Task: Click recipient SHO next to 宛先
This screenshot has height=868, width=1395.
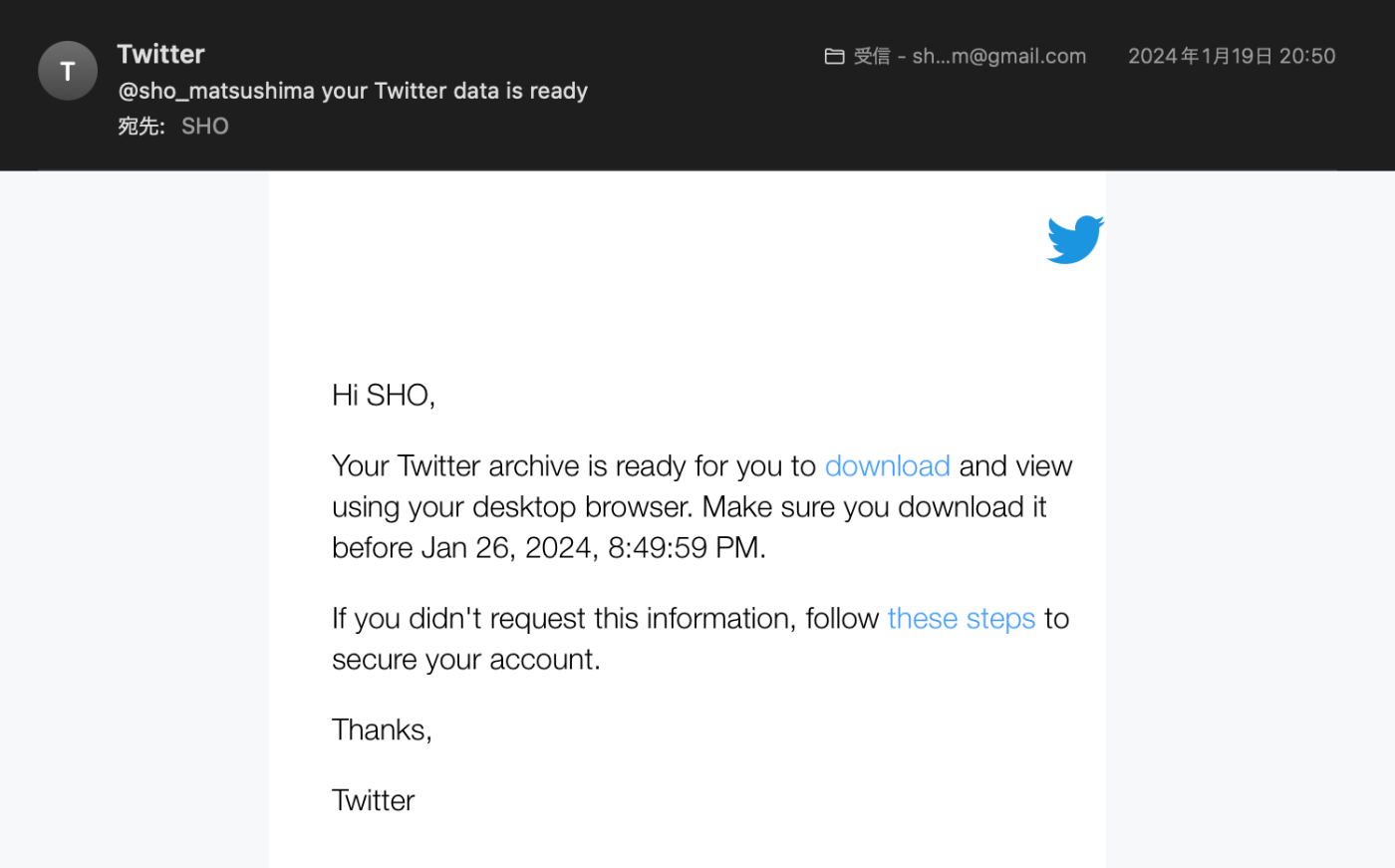Action: click(x=205, y=127)
